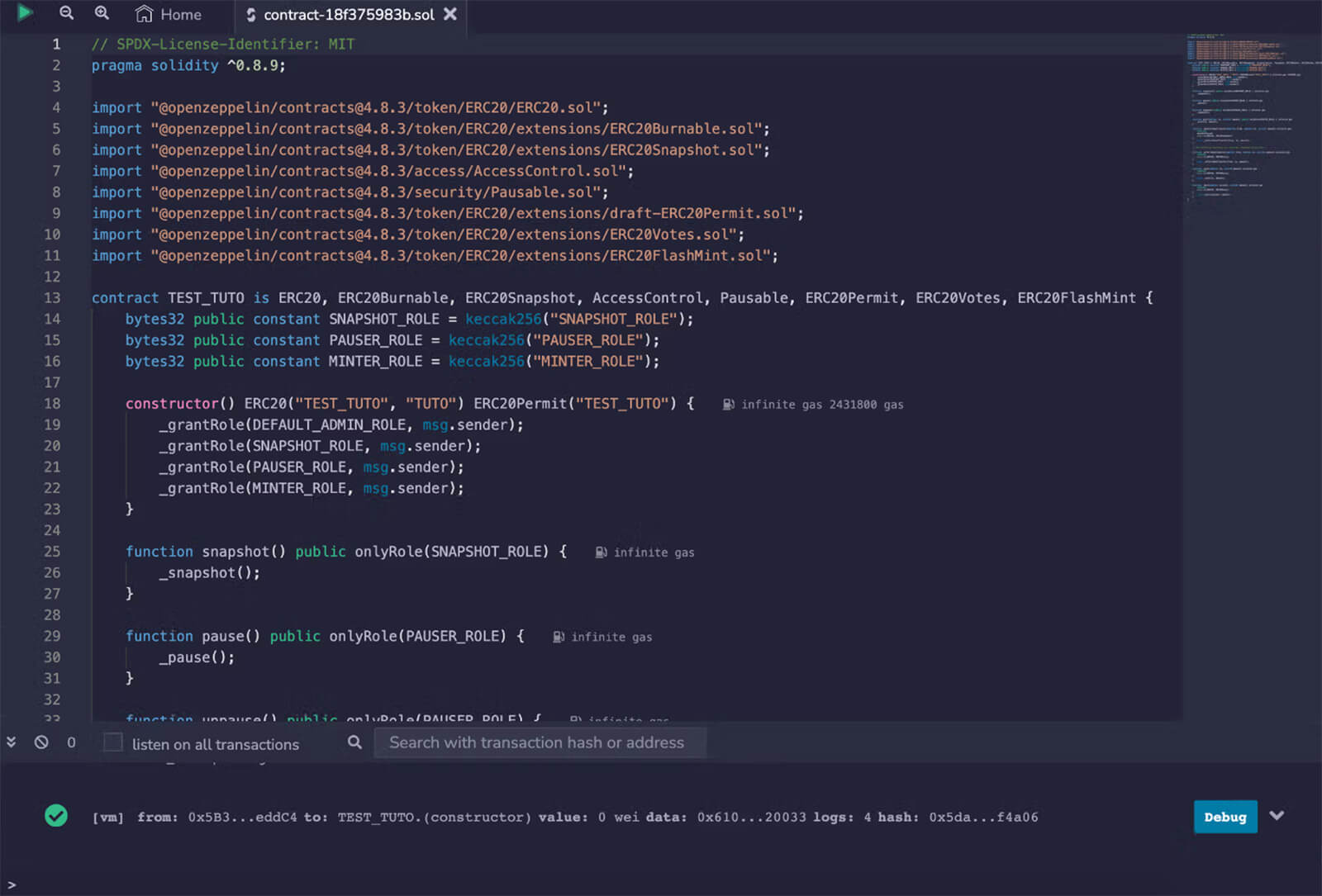The width and height of the screenshot is (1322, 896).
Task: Click the Solidity file icon on the tab
Action: (250, 14)
